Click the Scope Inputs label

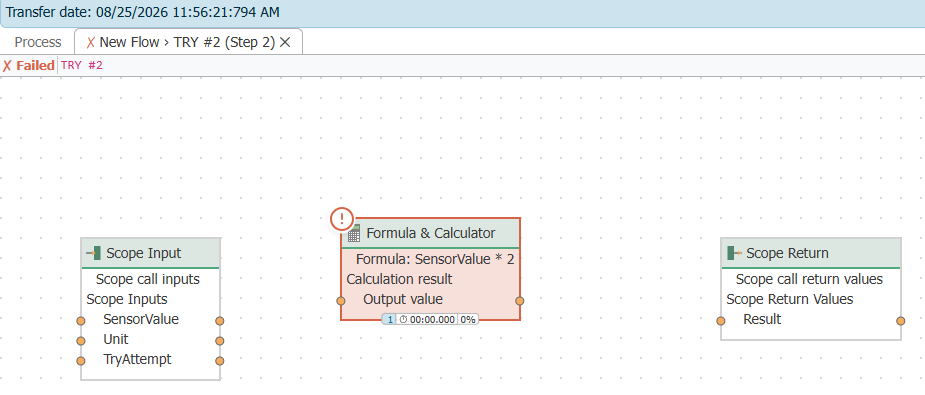click(x=127, y=299)
